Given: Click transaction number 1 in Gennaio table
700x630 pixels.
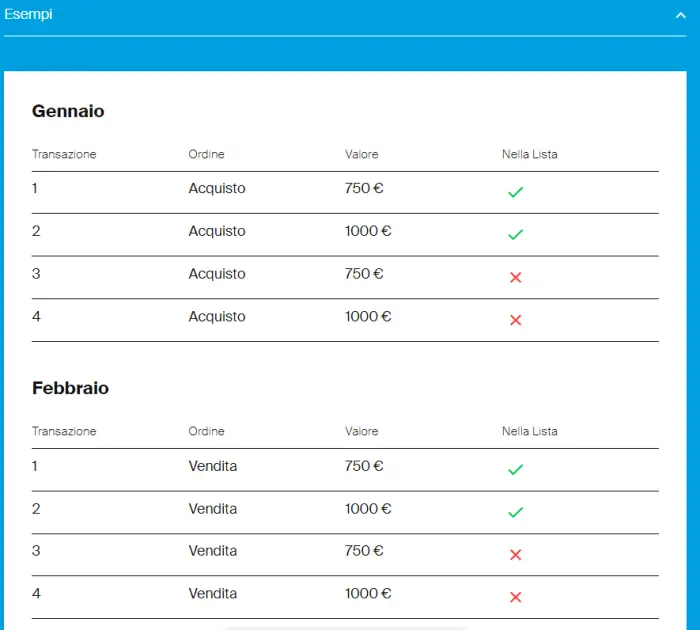Looking at the screenshot, I should 34,188.
